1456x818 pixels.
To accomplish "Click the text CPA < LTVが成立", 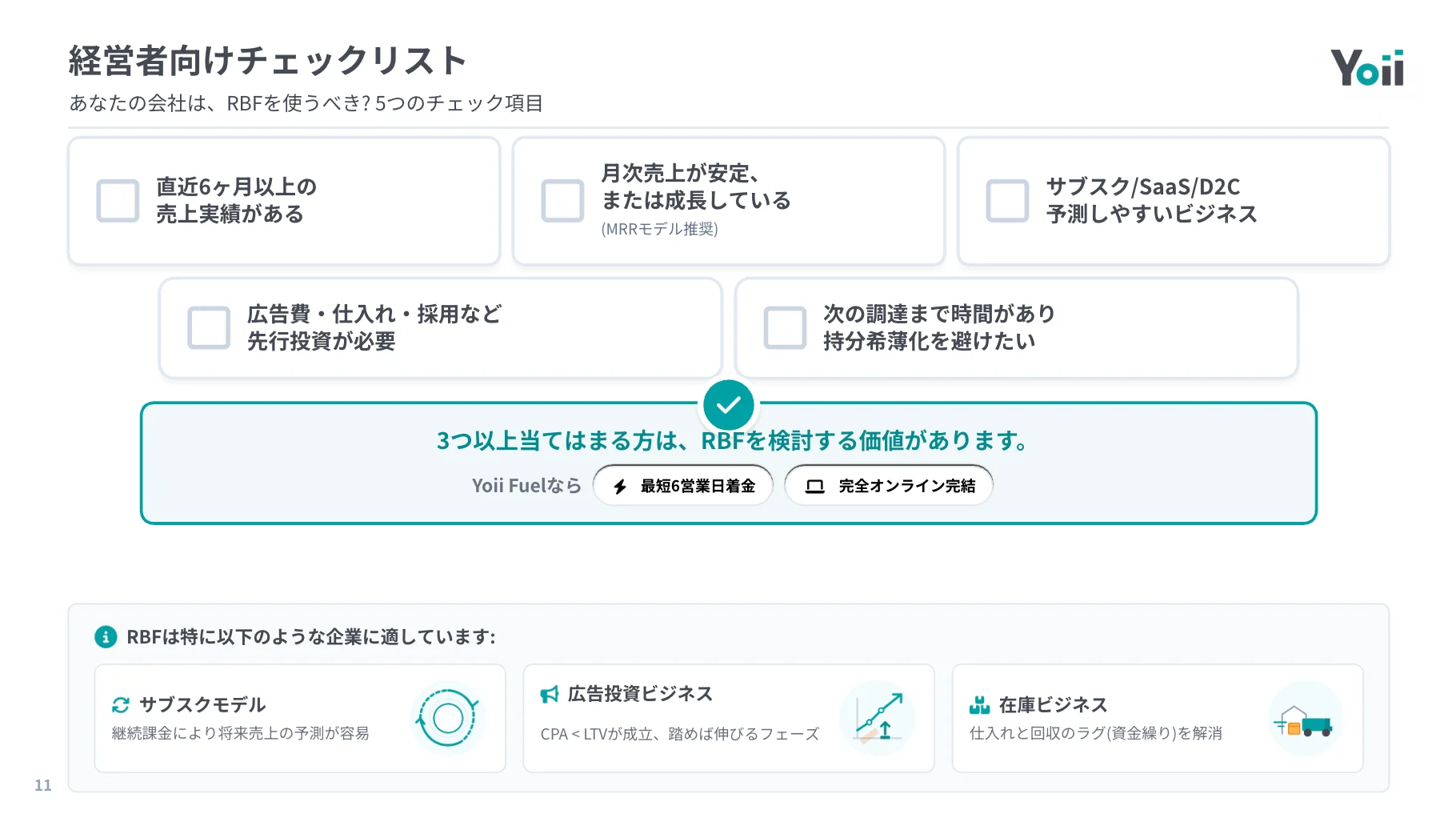I will (598, 734).
